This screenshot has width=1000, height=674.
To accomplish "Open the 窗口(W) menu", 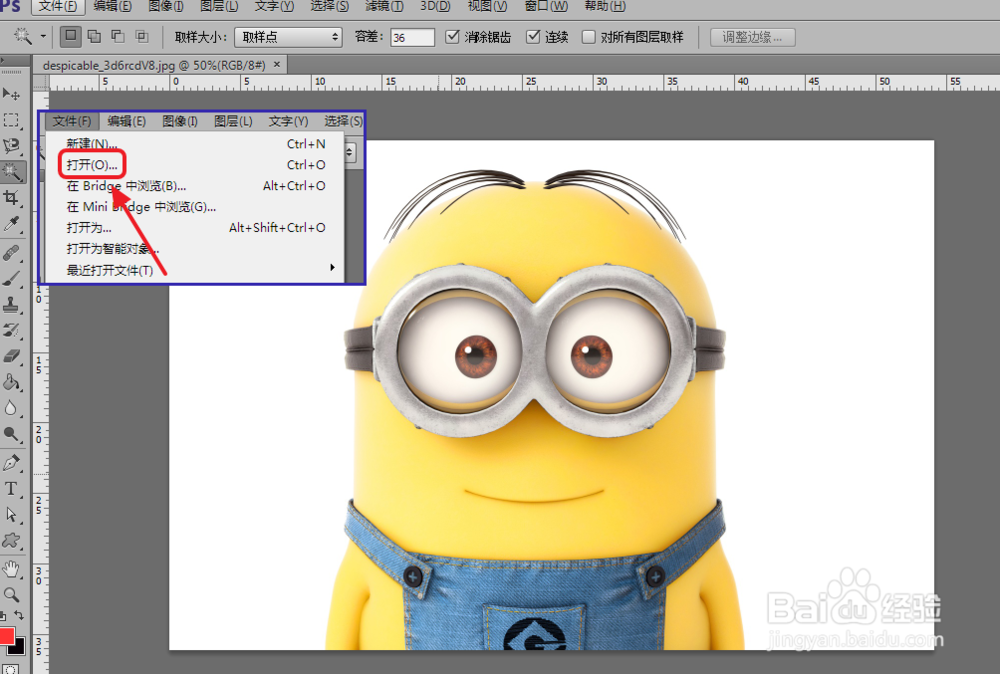I will [546, 6].
